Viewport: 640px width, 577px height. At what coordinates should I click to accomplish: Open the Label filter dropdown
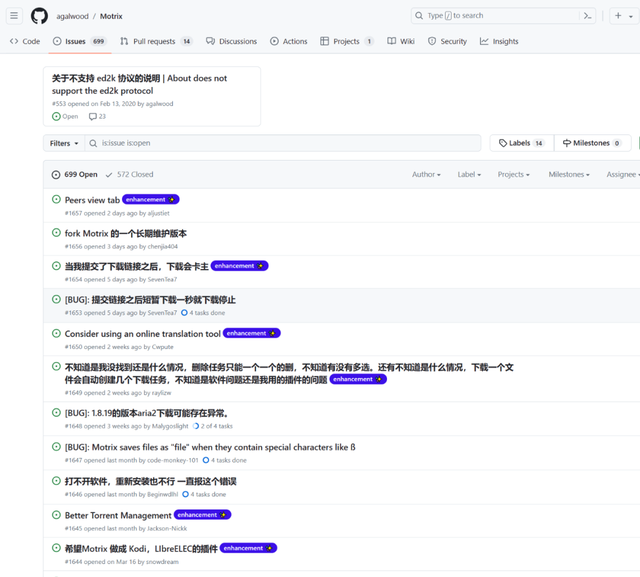(469, 175)
